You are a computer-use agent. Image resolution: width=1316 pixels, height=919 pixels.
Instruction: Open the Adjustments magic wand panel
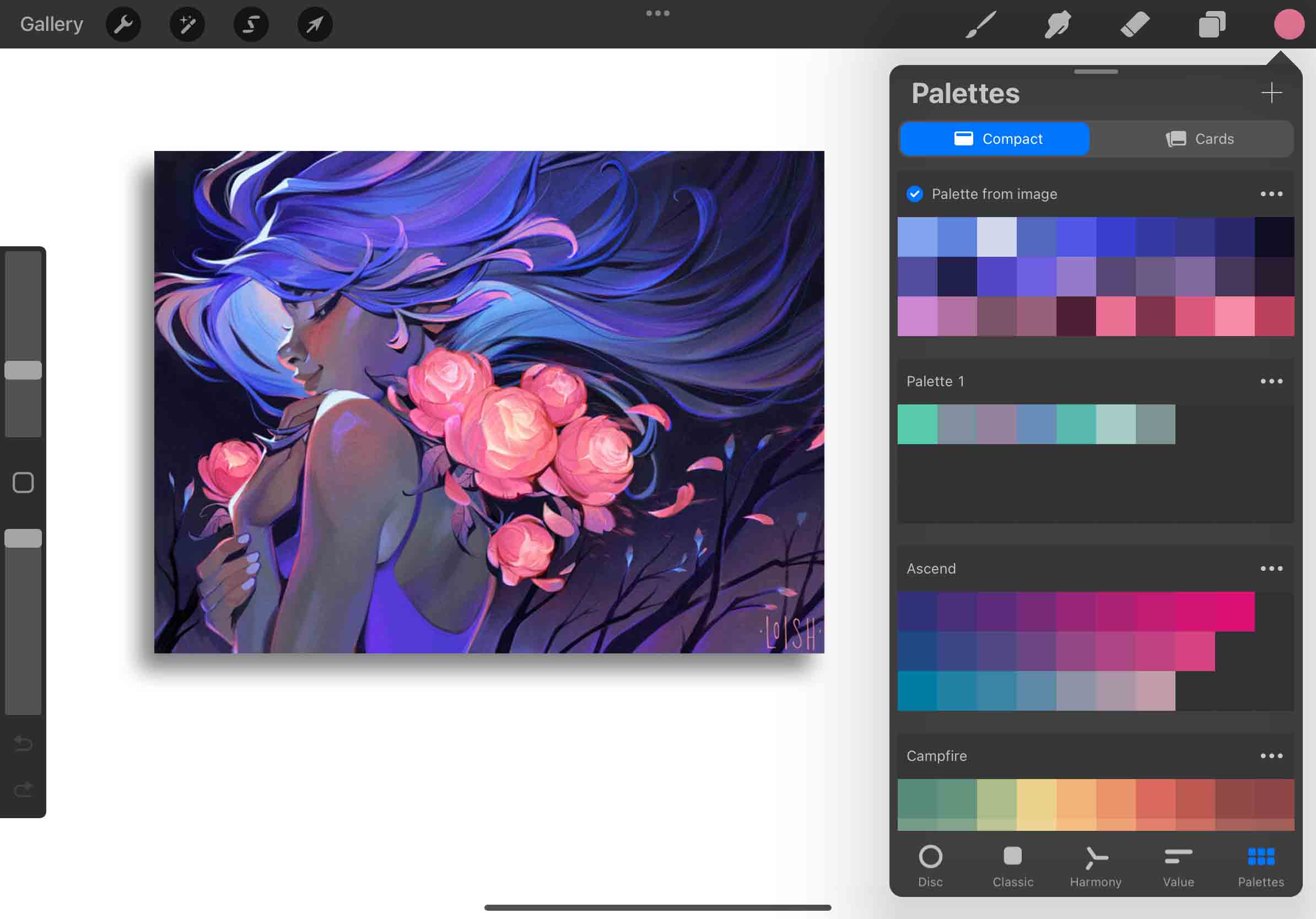(x=187, y=24)
